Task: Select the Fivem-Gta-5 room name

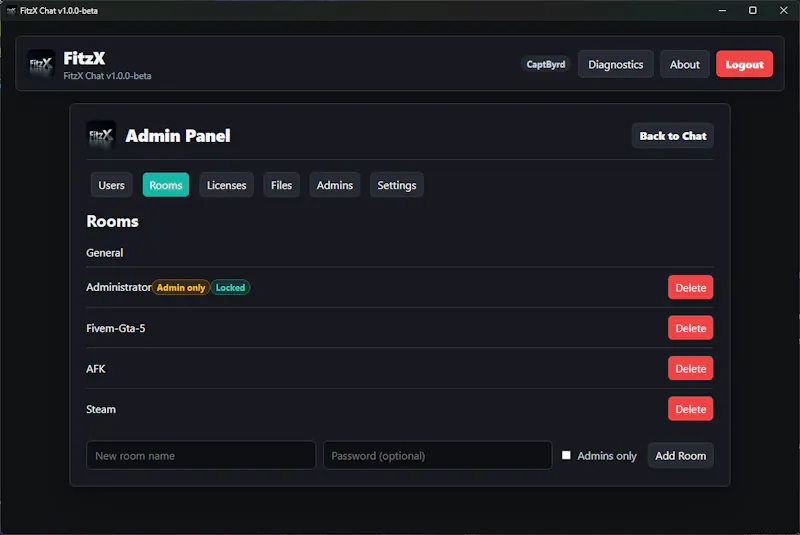Action: pos(116,328)
